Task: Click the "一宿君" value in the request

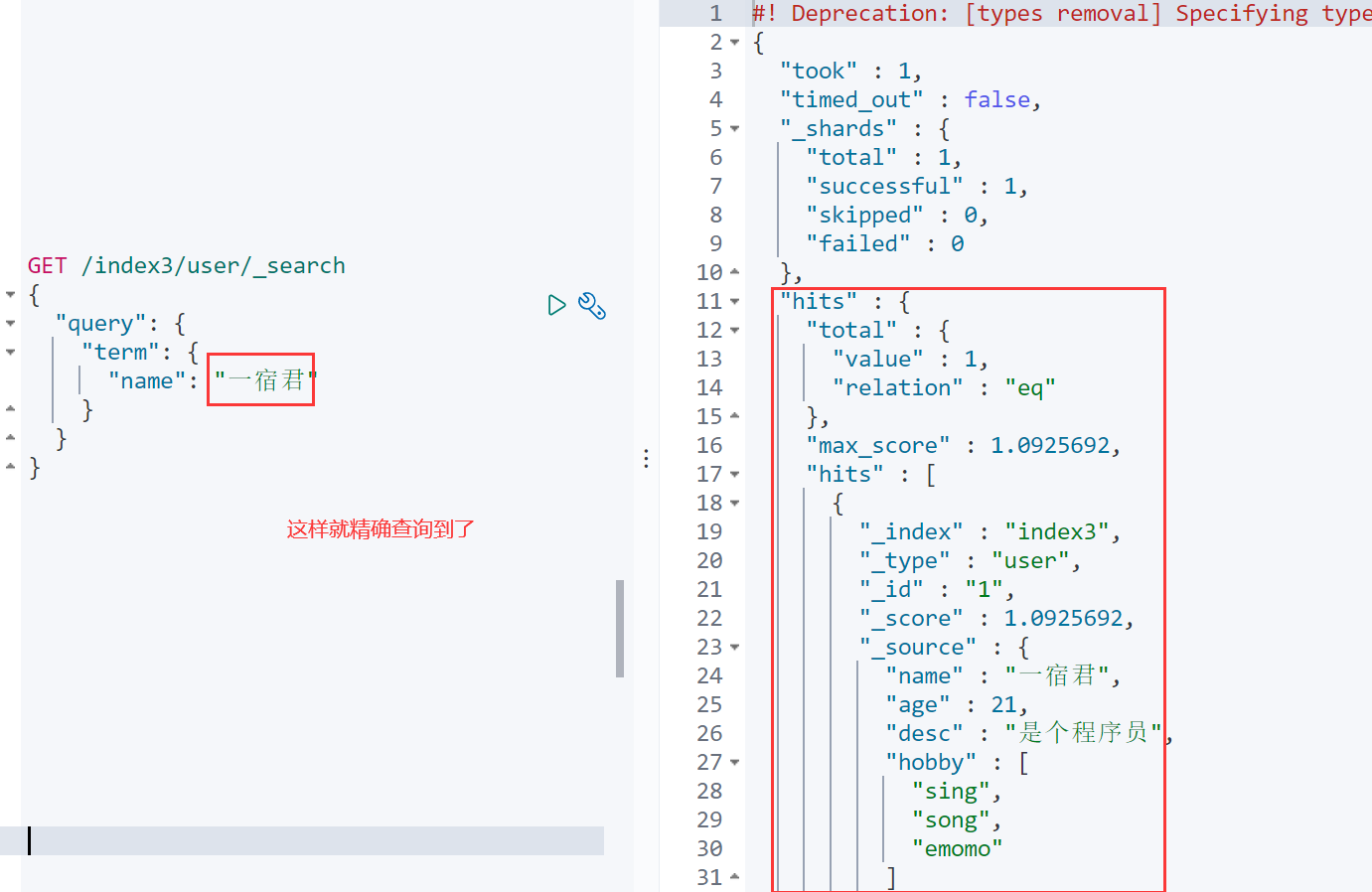Action: (x=265, y=381)
